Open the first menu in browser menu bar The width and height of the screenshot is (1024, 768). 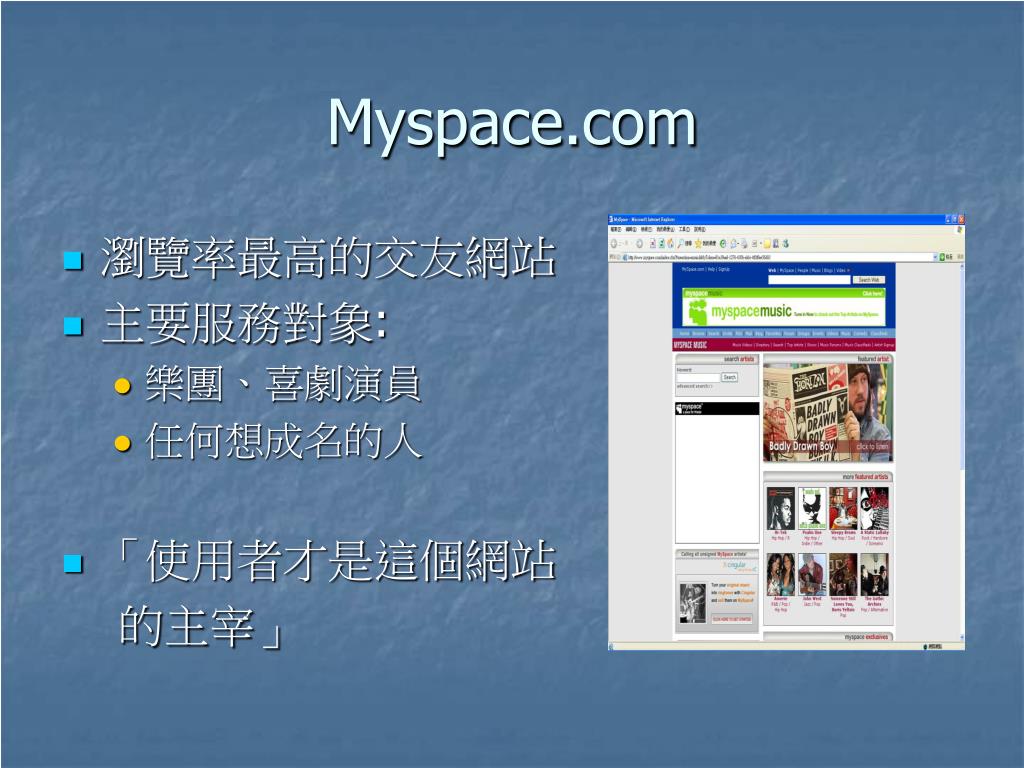(616, 229)
